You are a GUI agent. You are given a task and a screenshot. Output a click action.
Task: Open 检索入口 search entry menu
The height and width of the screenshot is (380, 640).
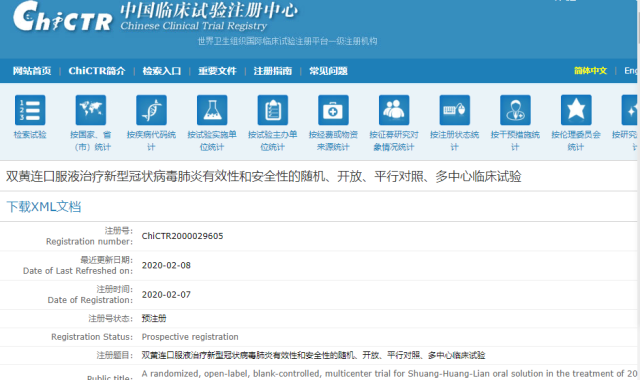(x=162, y=71)
